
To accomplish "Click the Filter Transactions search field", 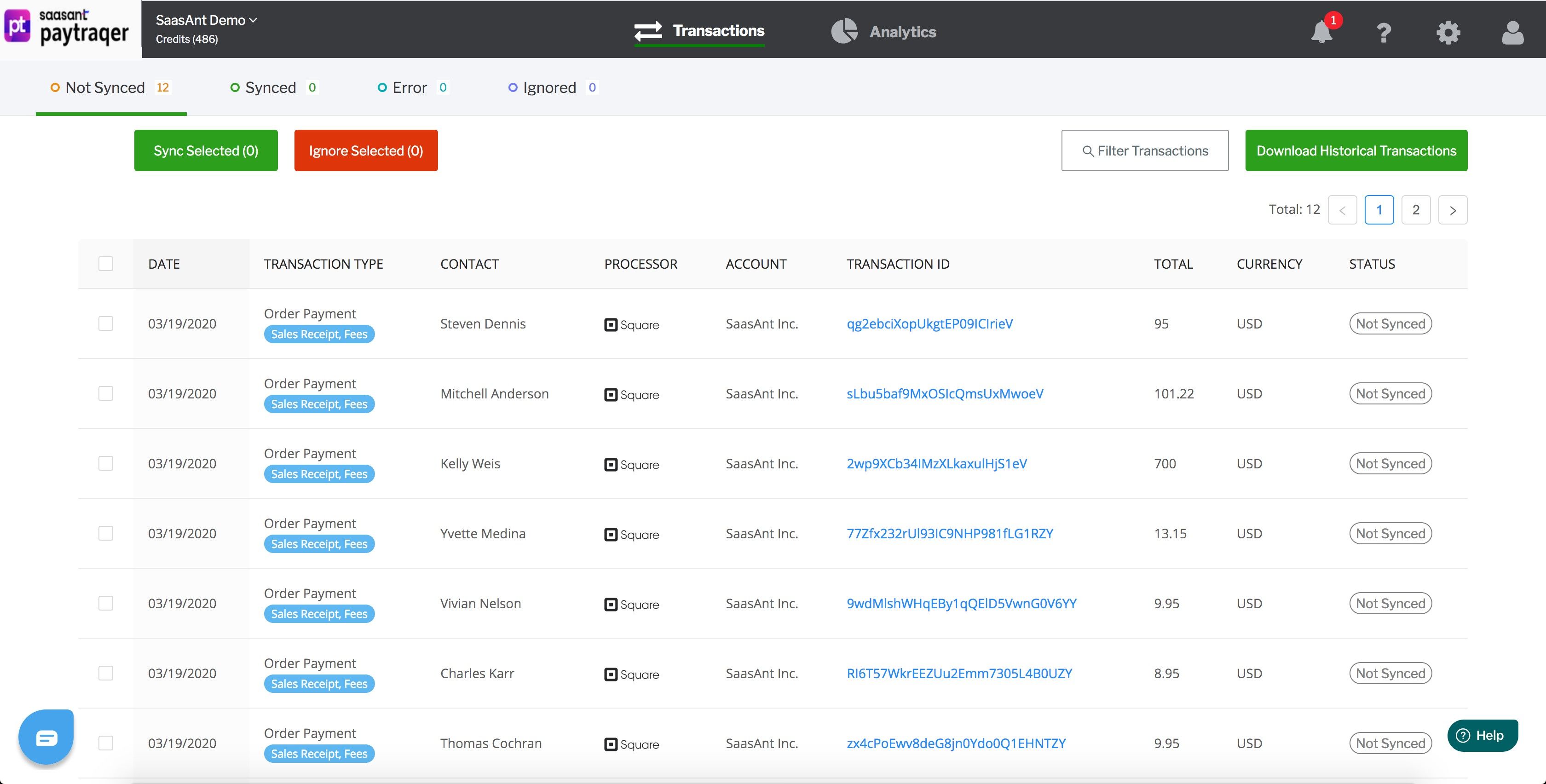I will (1145, 150).
